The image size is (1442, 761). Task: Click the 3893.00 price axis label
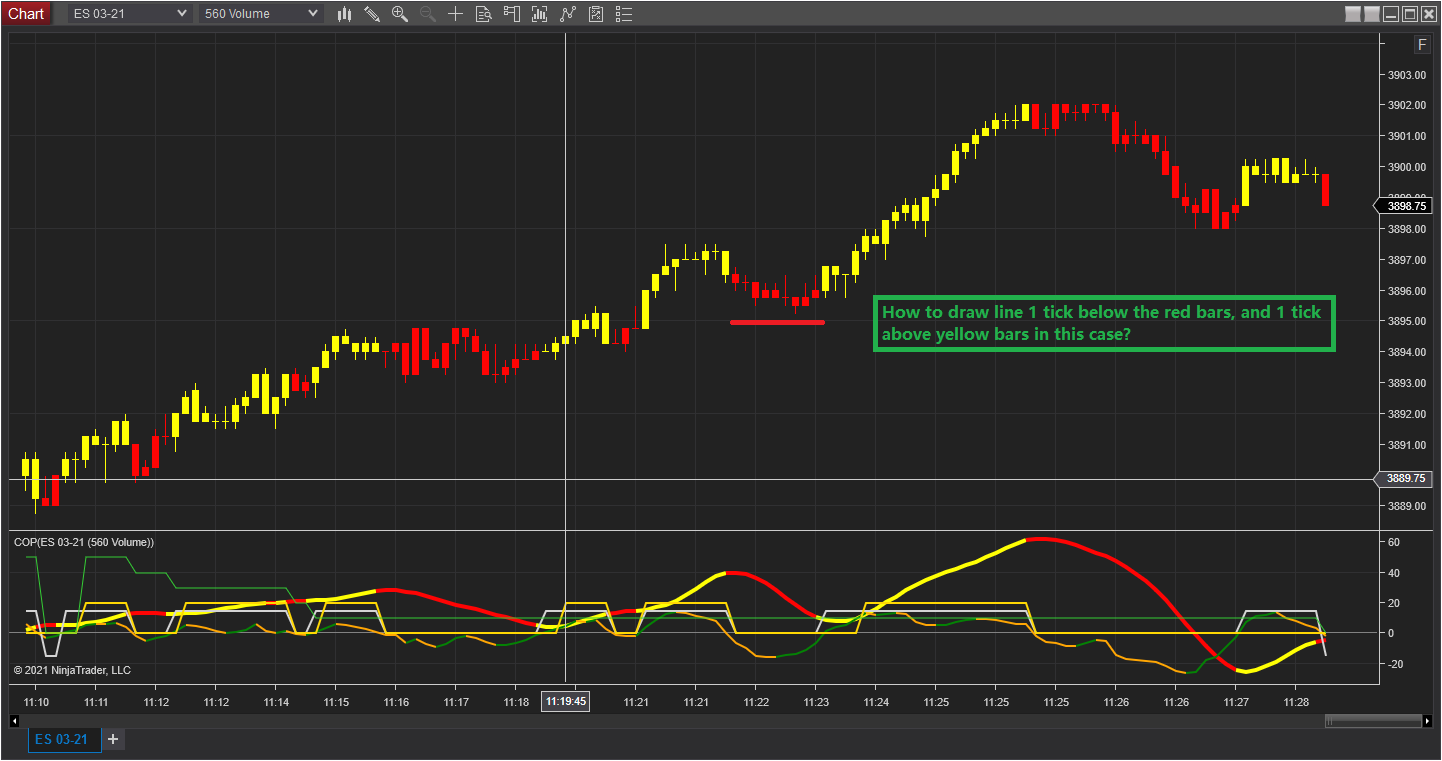coord(1405,383)
